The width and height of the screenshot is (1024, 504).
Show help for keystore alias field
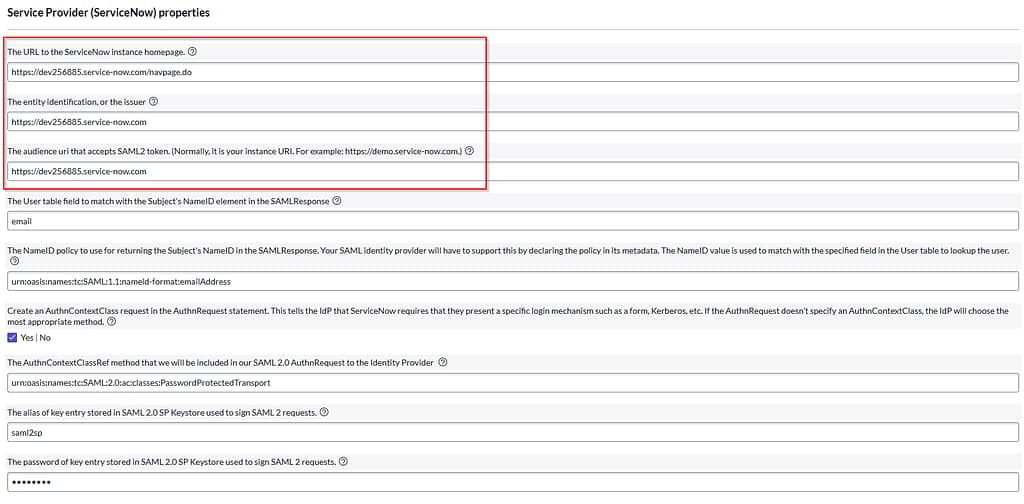click(x=324, y=413)
